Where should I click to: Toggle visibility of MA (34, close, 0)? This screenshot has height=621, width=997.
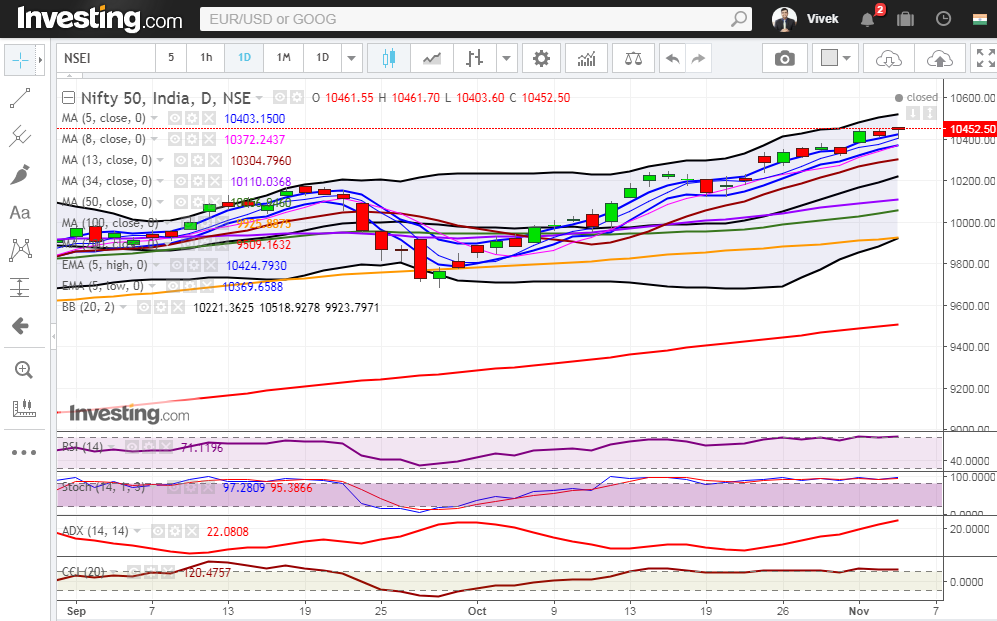coord(181,181)
